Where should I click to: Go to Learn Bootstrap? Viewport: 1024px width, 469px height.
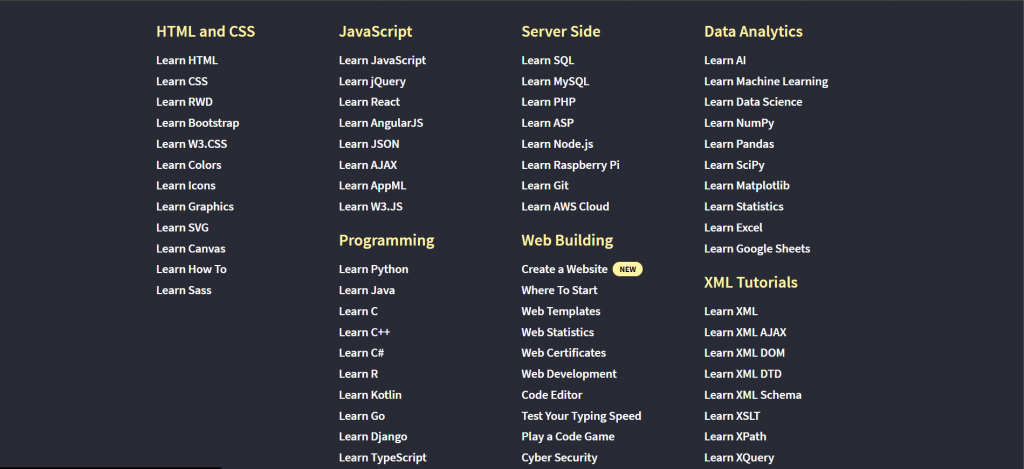198,123
